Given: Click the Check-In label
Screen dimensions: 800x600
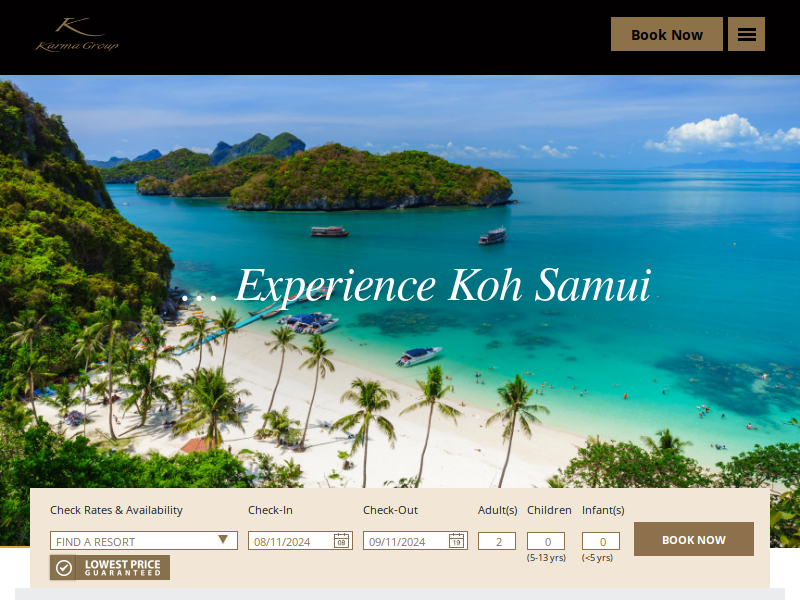Looking at the screenshot, I should pyautogui.click(x=270, y=510).
